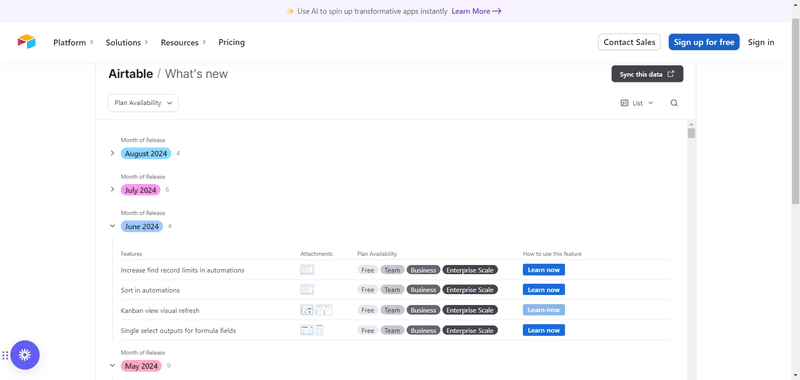Click the Plan Availability column header

click(377, 254)
